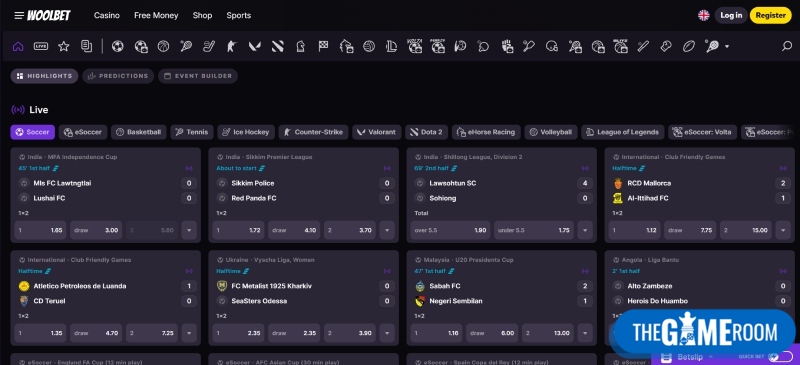This screenshot has height=365, width=800.
Task: Bet over 5.5 at 1.90 on Lawsohtun SC
Action: coord(451,230)
